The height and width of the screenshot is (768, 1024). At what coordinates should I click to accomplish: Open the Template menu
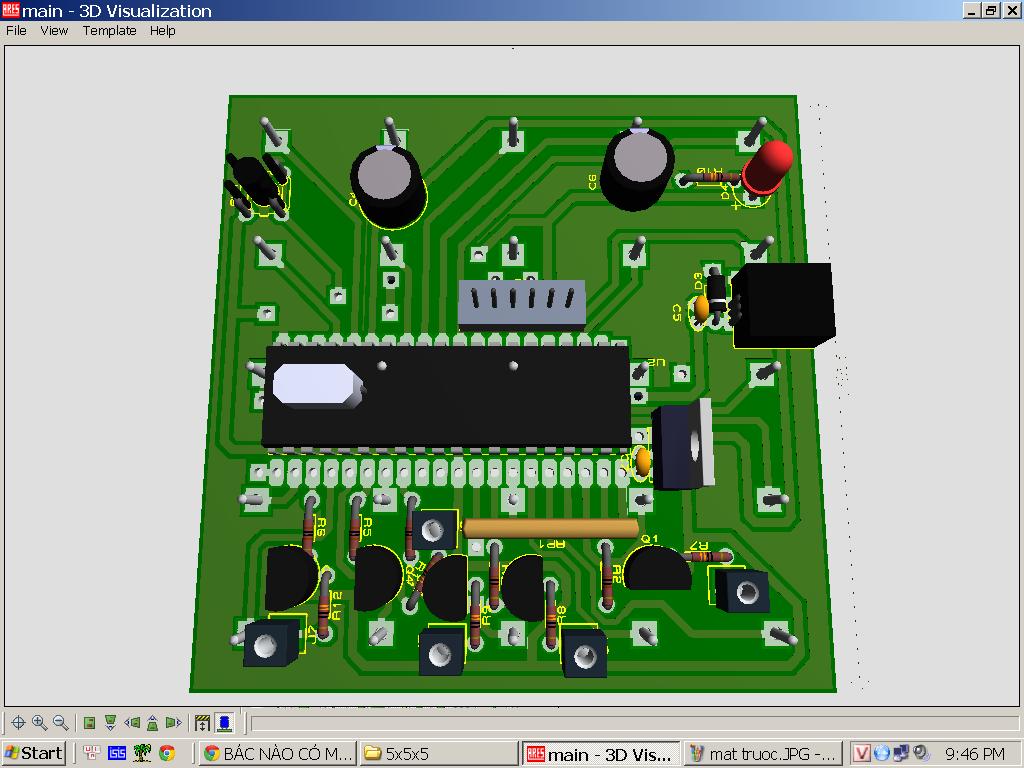(x=110, y=31)
